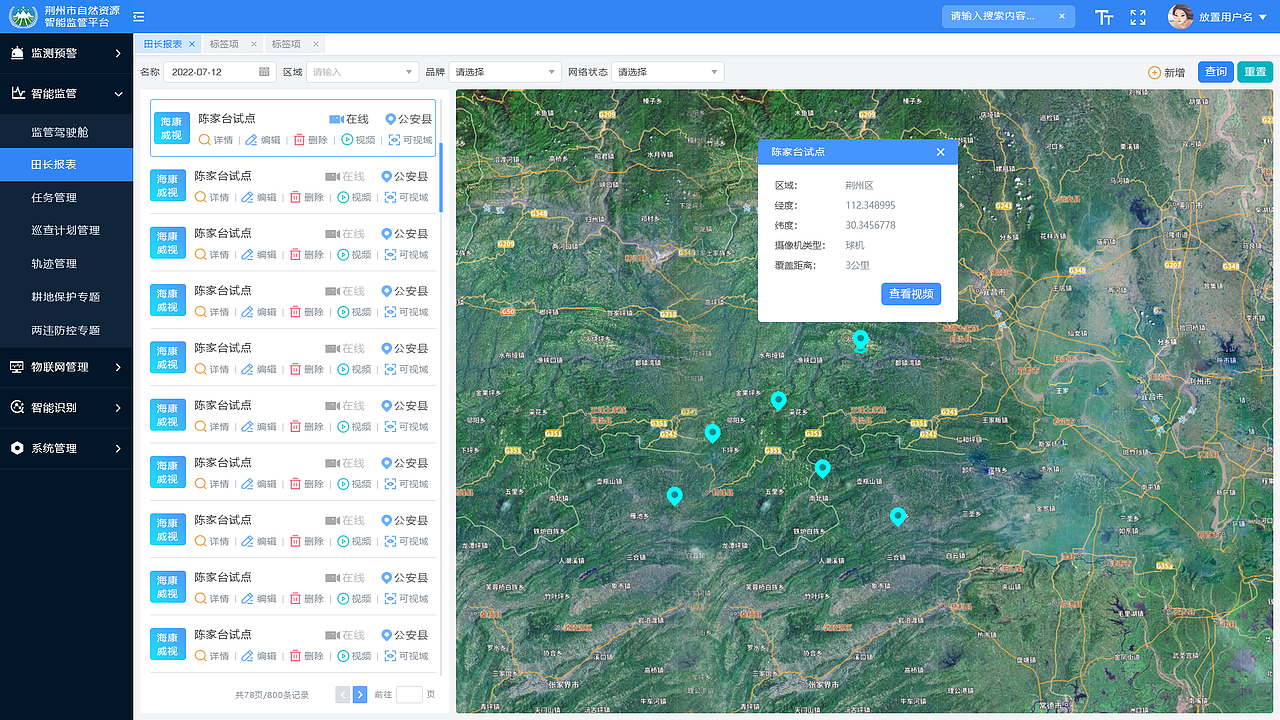This screenshot has height=720, width=1280.
Task: Open the 区域 dropdown
Action: tap(362, 72)
